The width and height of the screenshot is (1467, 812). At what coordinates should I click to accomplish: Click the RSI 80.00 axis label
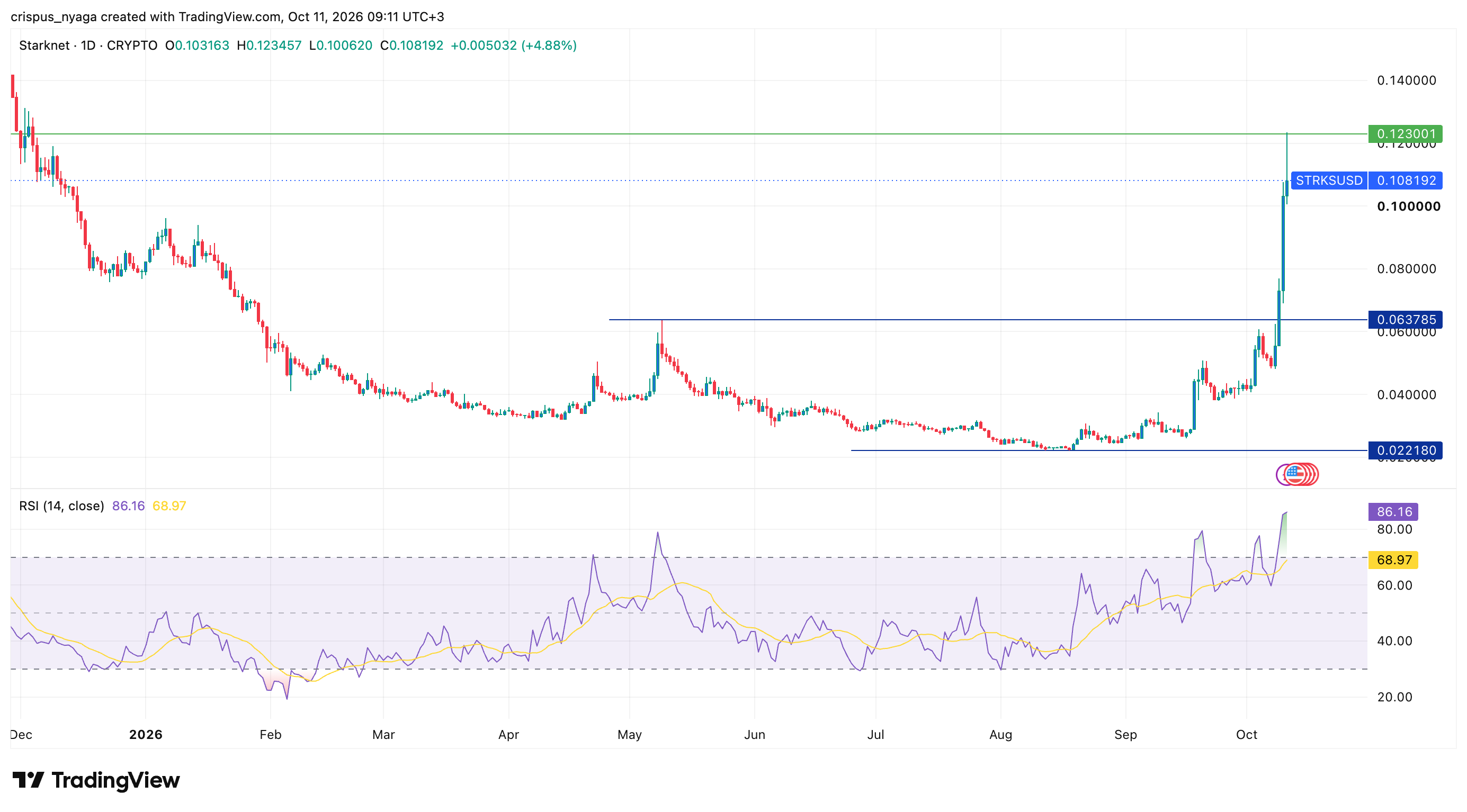1394,529
